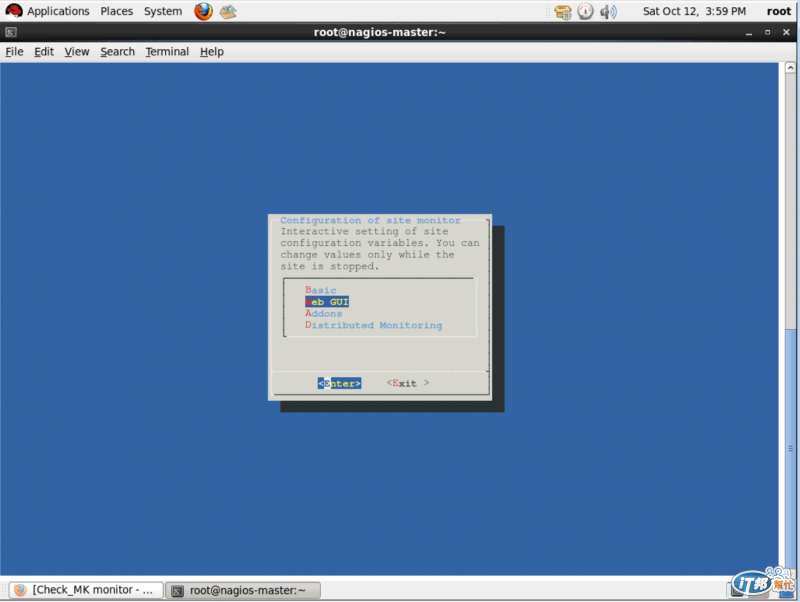Viewport: 800px width, 602px height.
Task: Switch to Check_MK monitor Firefox taskbar window
Action: 86,590
